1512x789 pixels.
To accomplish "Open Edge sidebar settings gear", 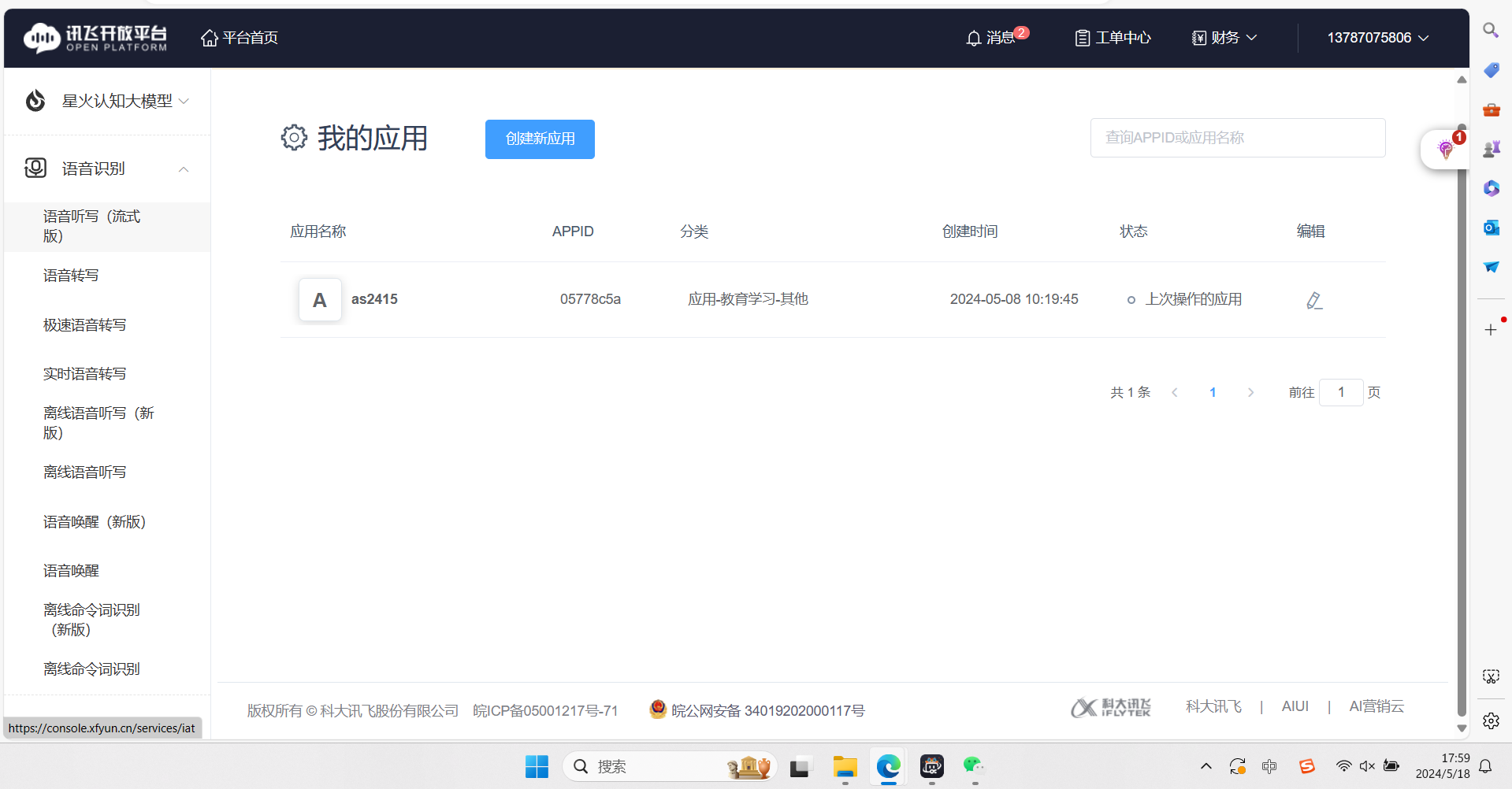I will (1491, 720).
